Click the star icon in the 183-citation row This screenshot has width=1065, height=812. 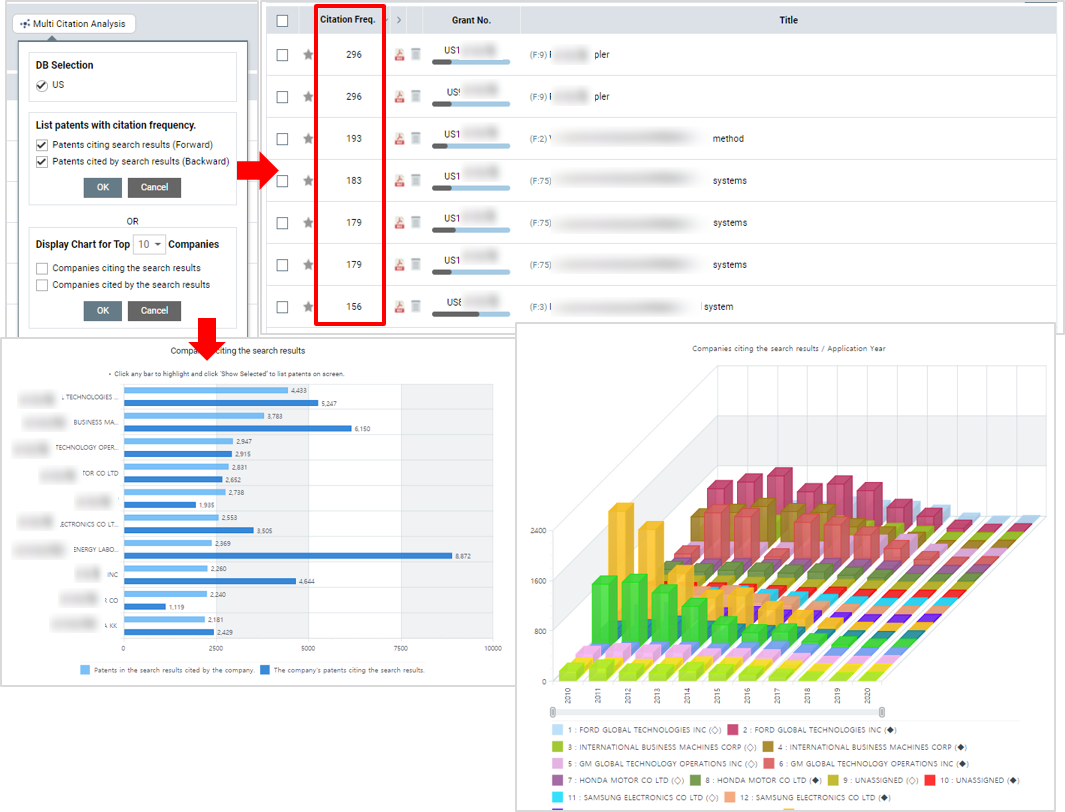[308, 181]
